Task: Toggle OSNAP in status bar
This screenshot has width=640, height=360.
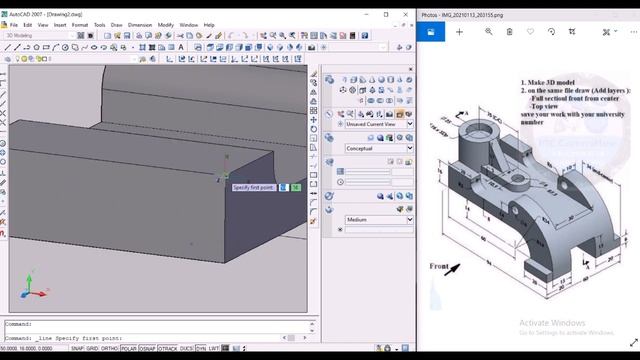Action: [147, 349]
